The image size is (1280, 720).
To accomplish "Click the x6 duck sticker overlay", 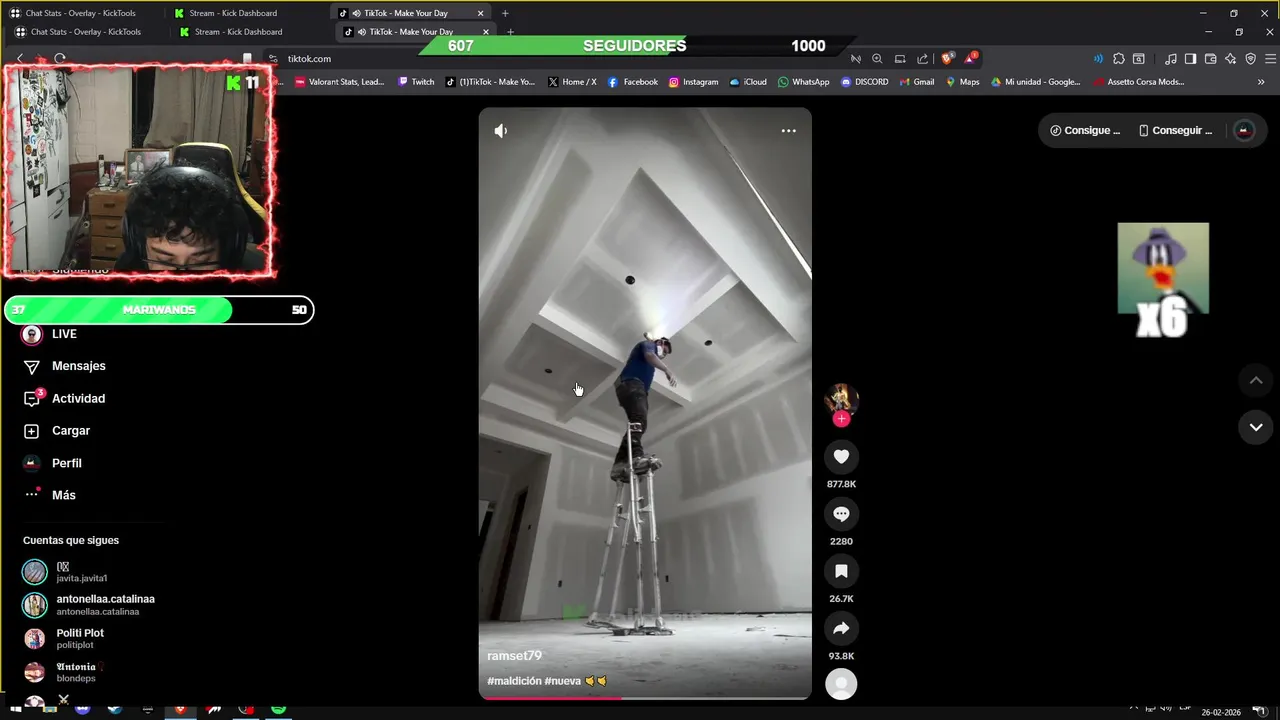I will (1163, 280).
